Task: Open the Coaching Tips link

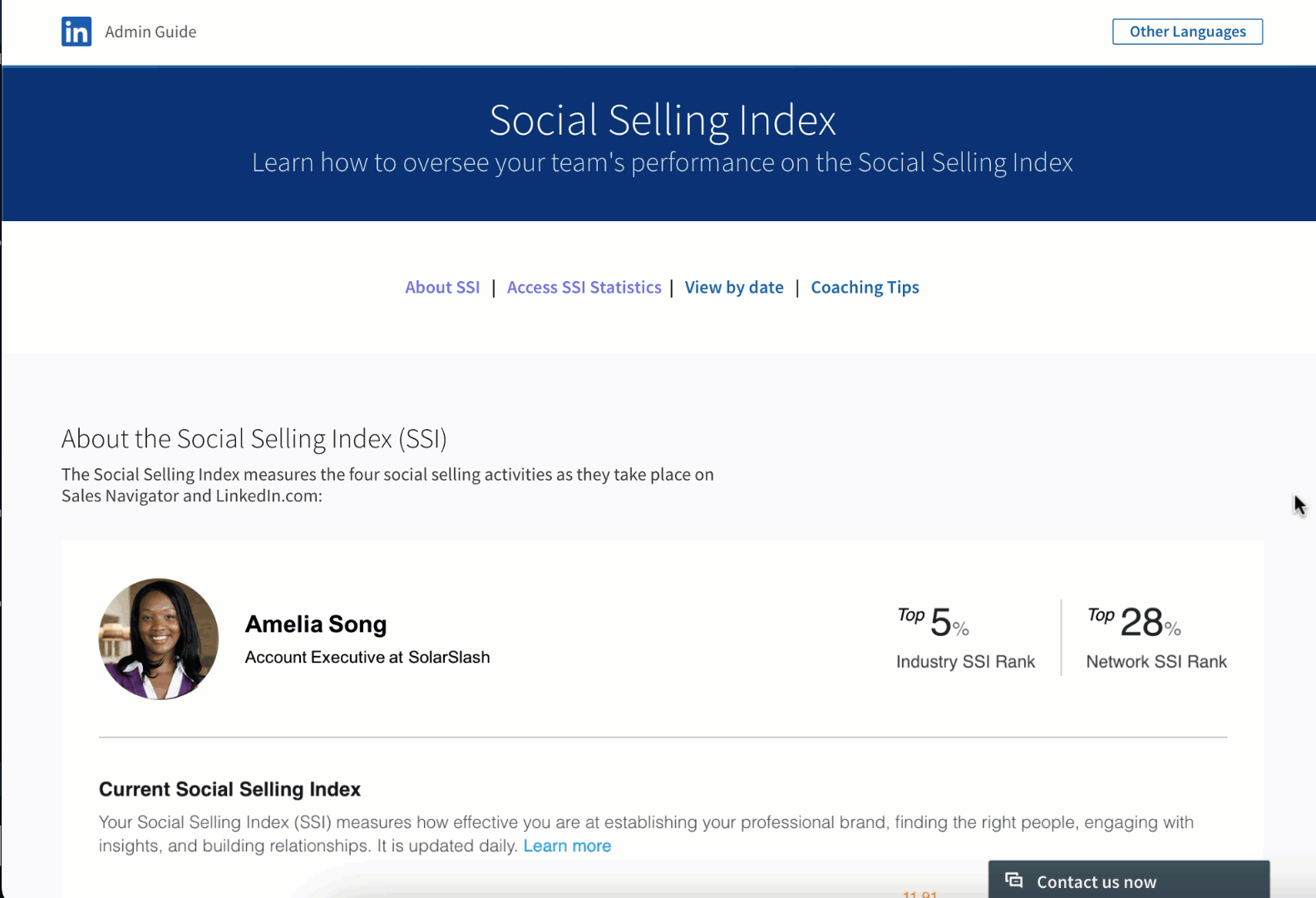Action: [x=865, y=287]
